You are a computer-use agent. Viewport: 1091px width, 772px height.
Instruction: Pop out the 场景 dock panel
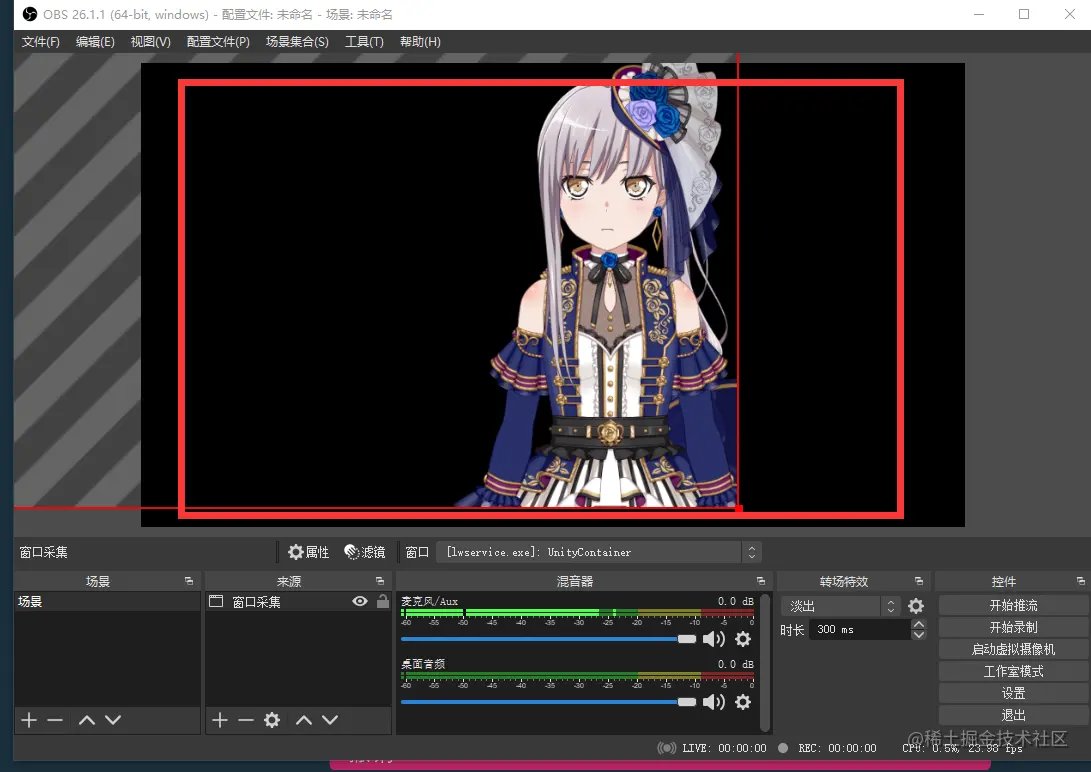point(189,581)
